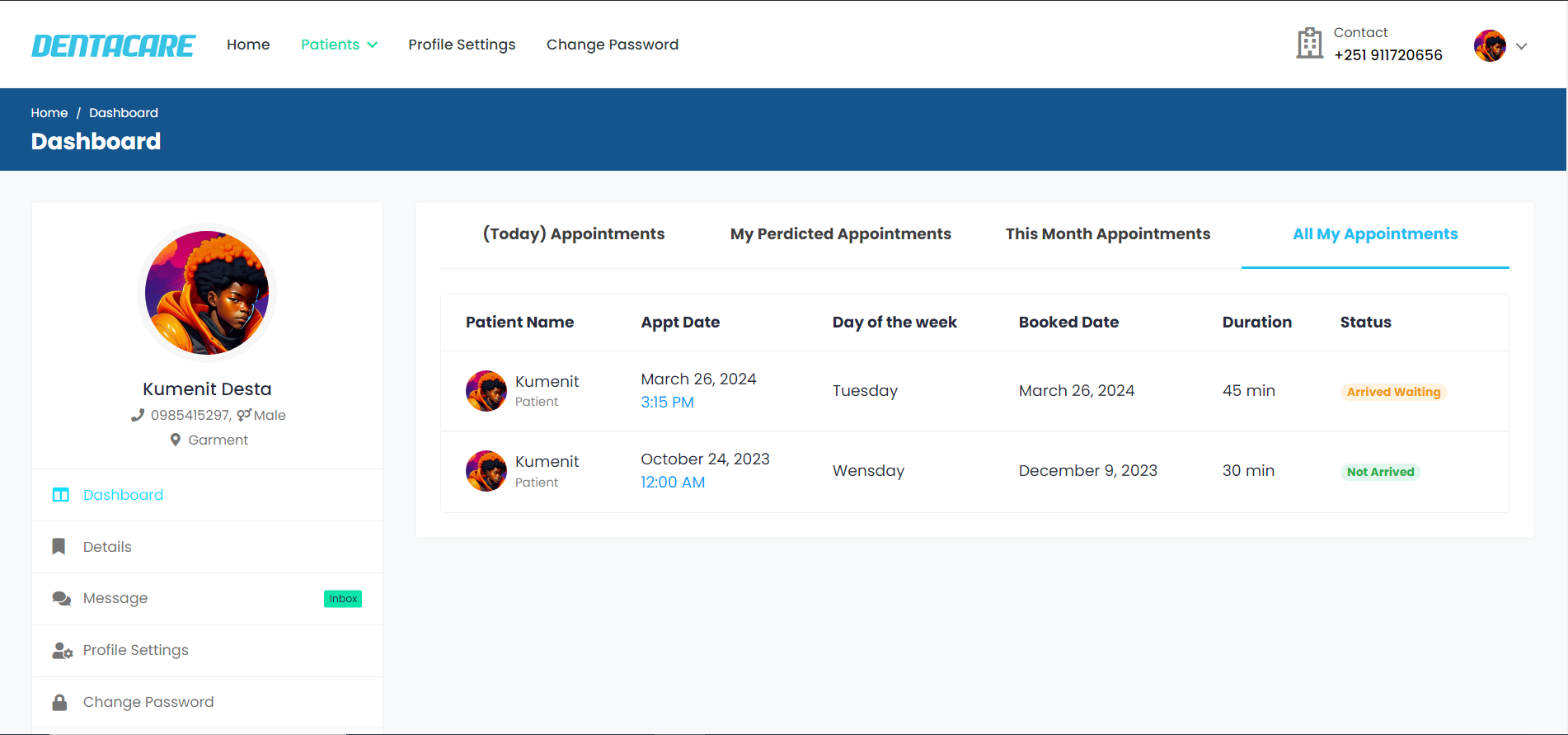Viewport: 1568px width, 735px height.
Task: Click the Change Password lock icon
Action: point(59,703)
